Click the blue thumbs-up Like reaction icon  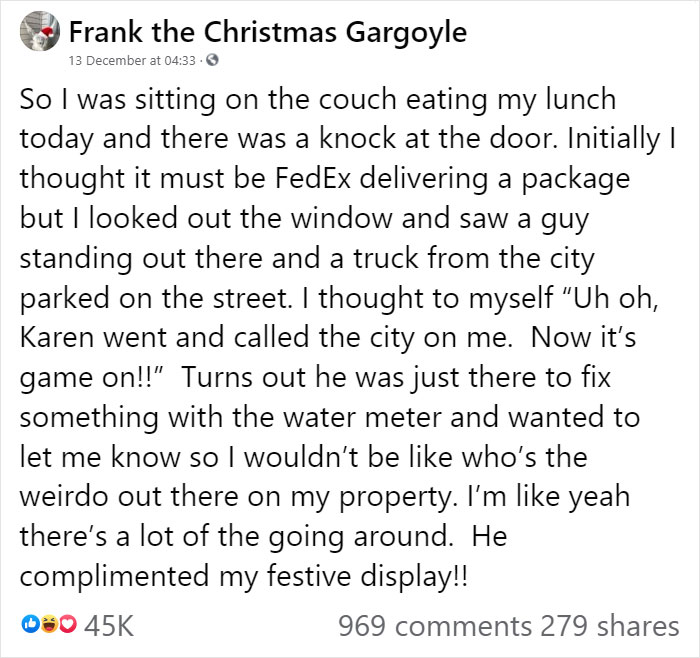coord(30,624)
